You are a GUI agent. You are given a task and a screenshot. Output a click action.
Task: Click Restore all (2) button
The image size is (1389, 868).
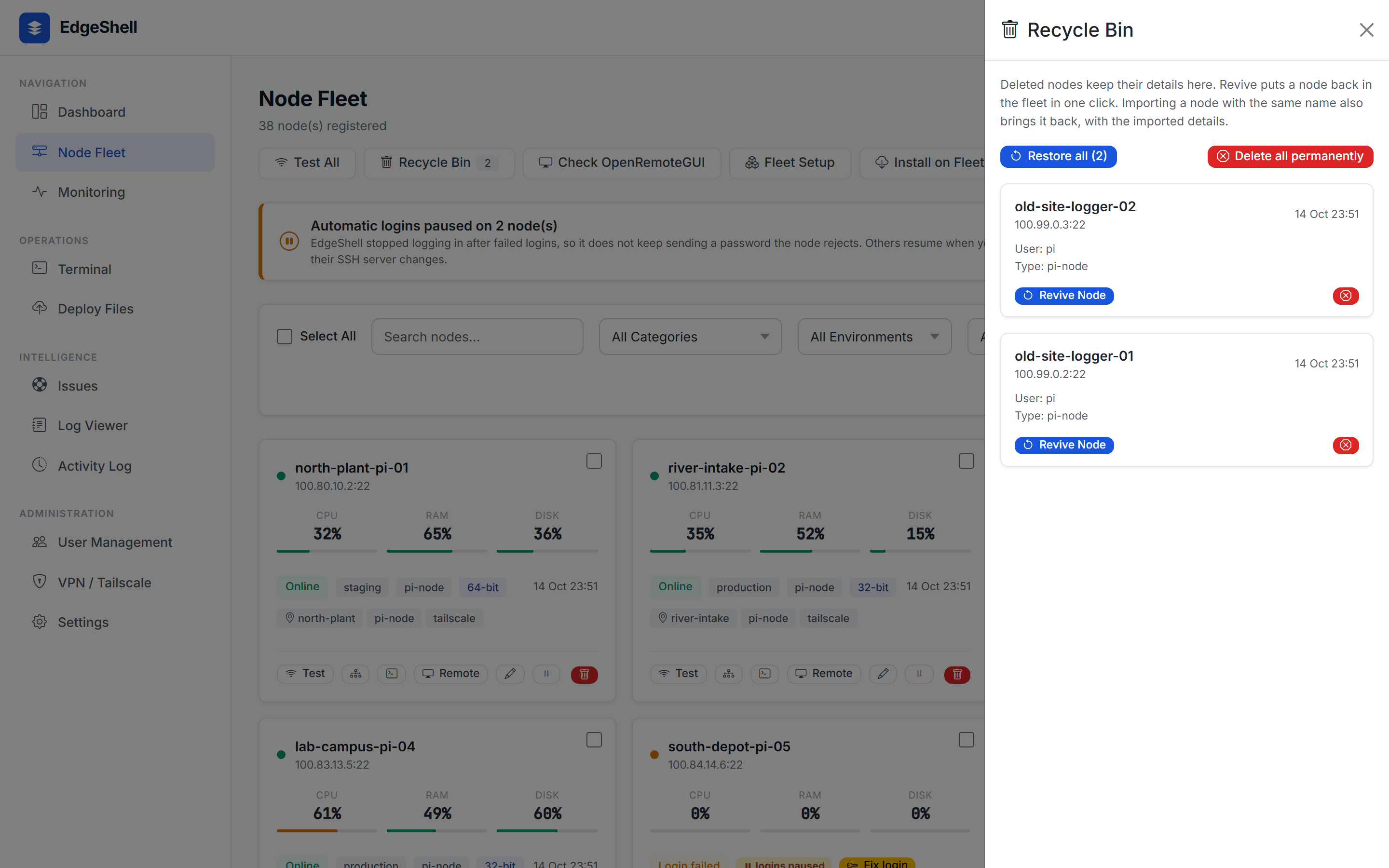click(1059, 156)
